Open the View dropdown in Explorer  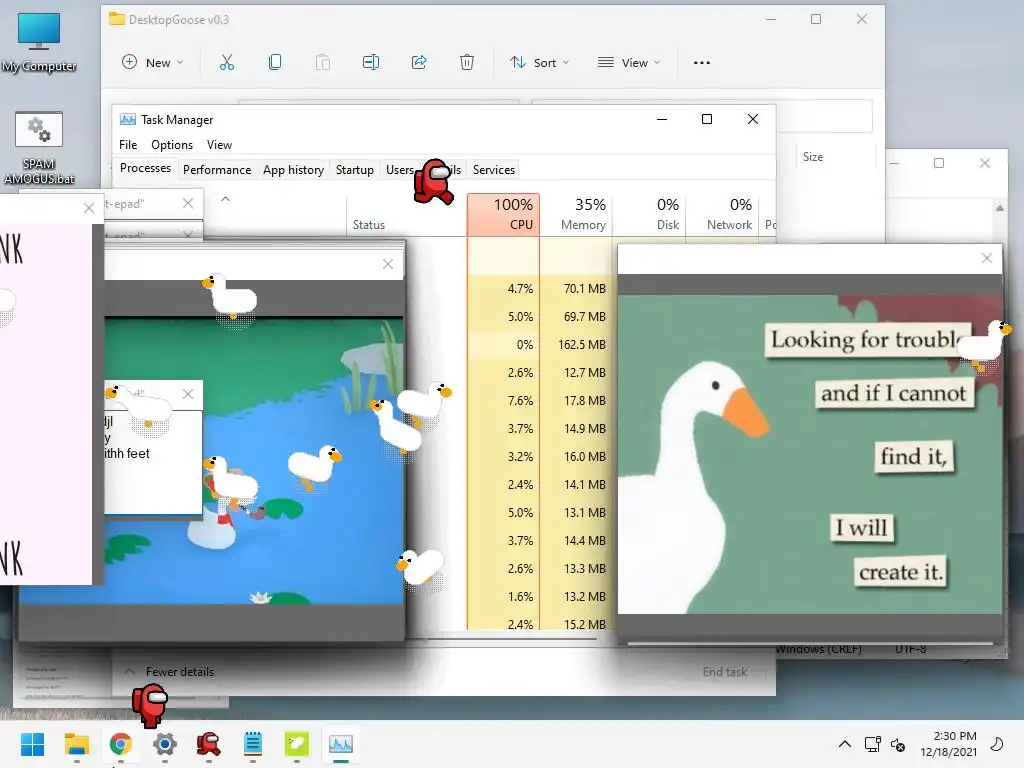click(629, 63)
